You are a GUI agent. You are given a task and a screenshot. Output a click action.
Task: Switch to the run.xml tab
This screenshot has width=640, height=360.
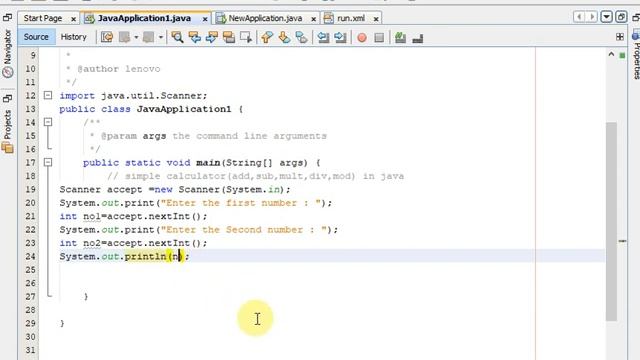(x=351, y=18)
